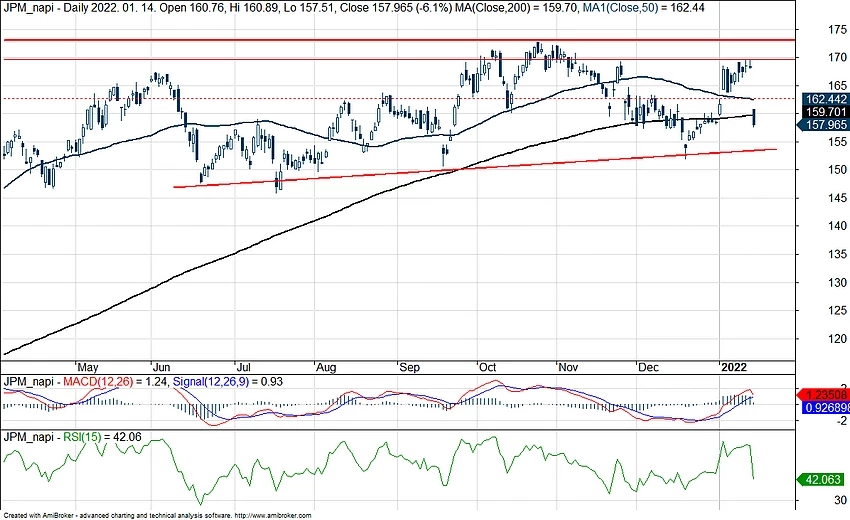Click the Aug label on time axis
This screenshot has height=520, width=850.
coord(326,367)
